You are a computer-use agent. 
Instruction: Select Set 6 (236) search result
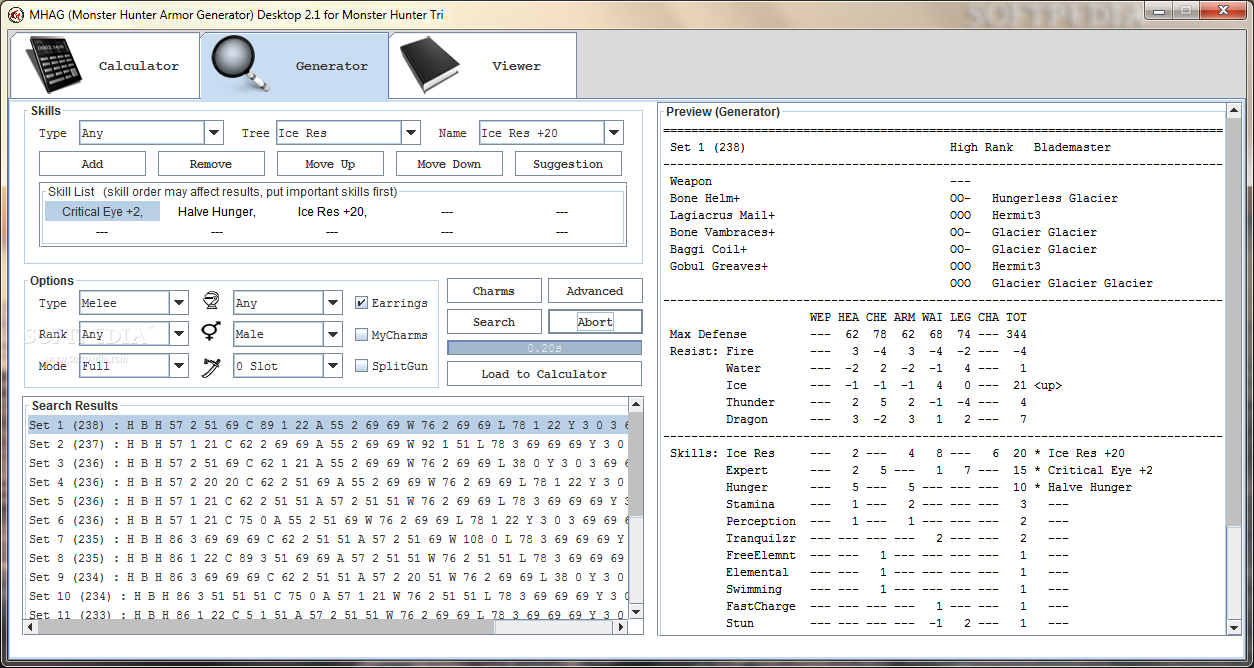pos(327,520)
